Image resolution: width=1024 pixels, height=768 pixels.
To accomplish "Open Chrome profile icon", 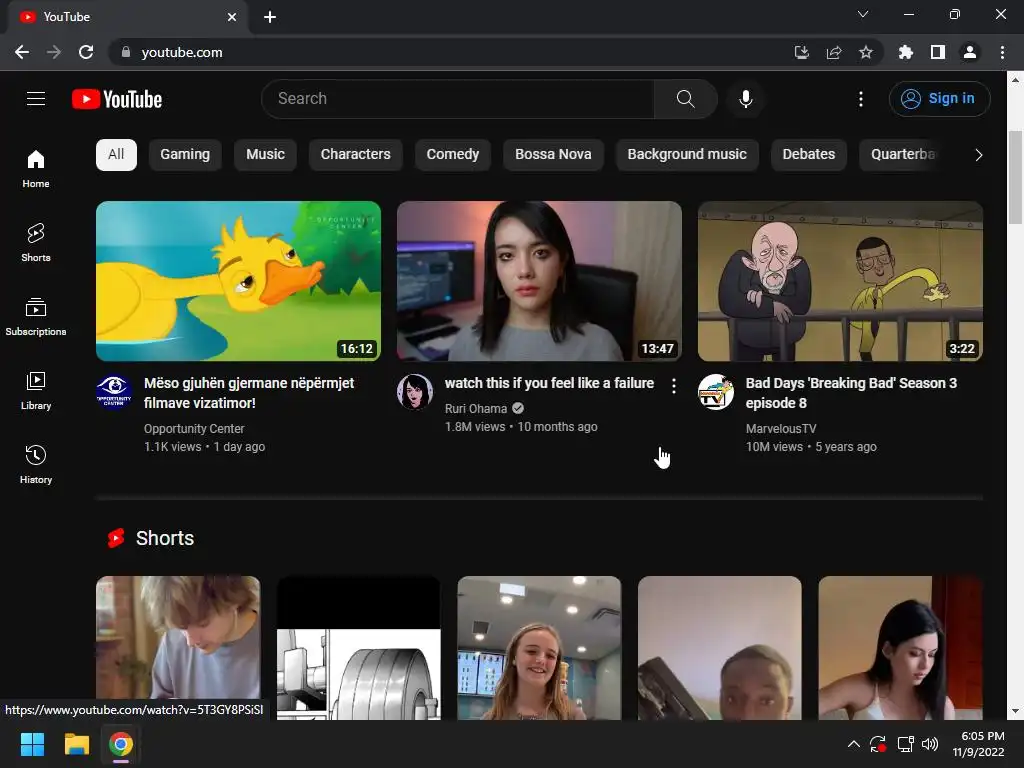I will (x=970, y=52).
